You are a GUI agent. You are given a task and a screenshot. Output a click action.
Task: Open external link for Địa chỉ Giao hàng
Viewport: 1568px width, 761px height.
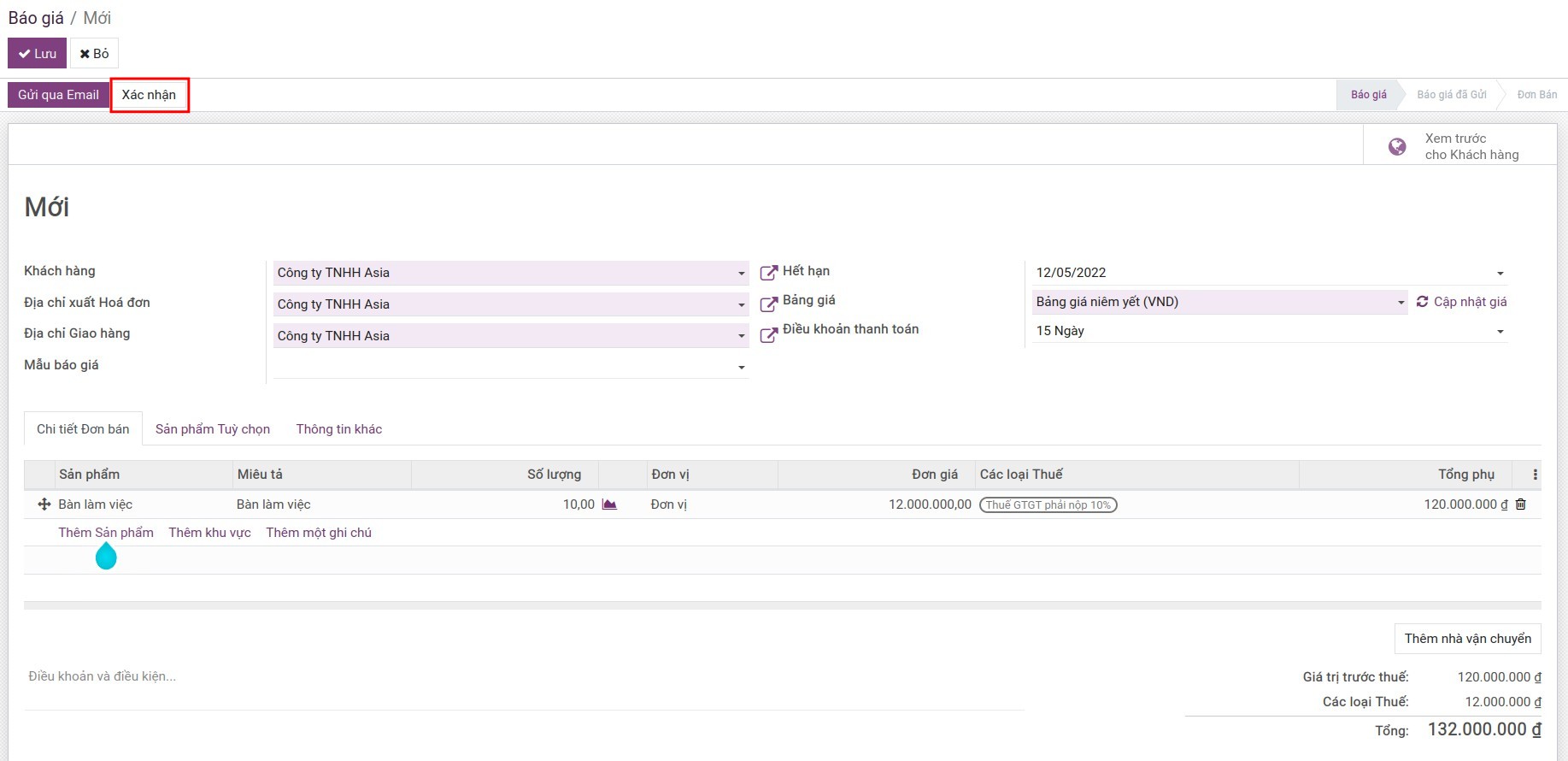coord(768,336)
